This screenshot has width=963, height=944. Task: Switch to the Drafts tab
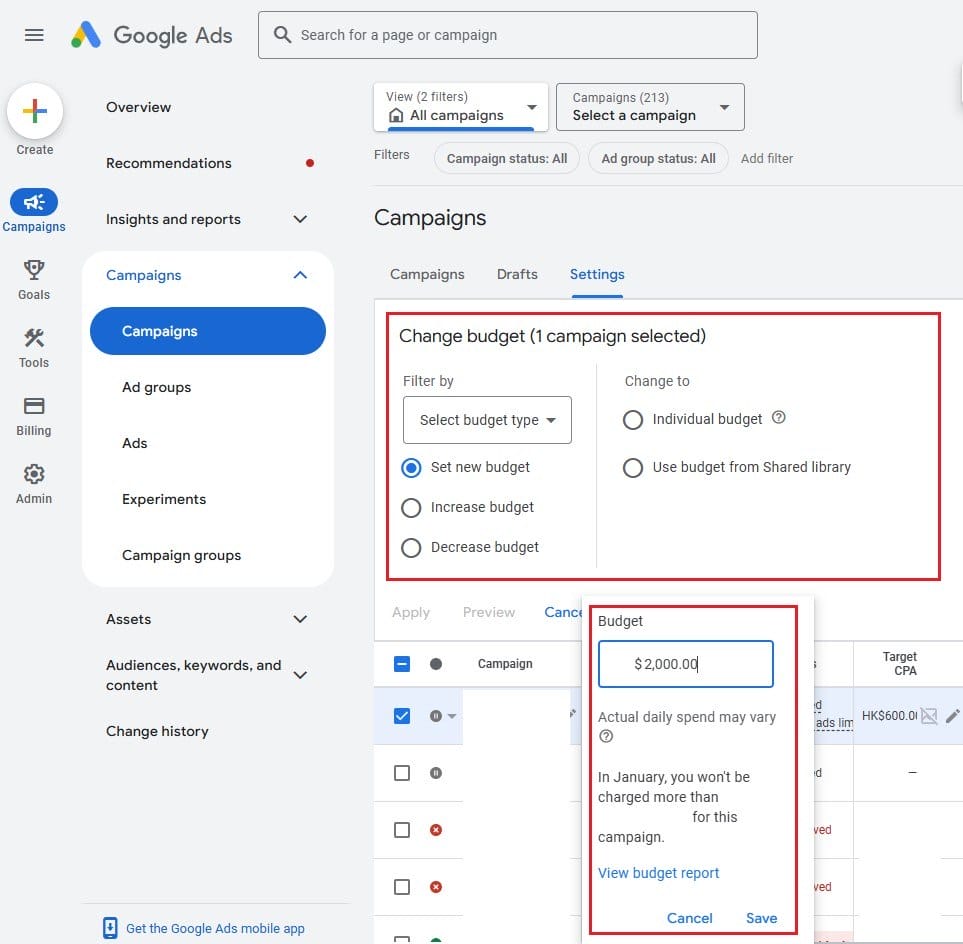pos(517,274)
